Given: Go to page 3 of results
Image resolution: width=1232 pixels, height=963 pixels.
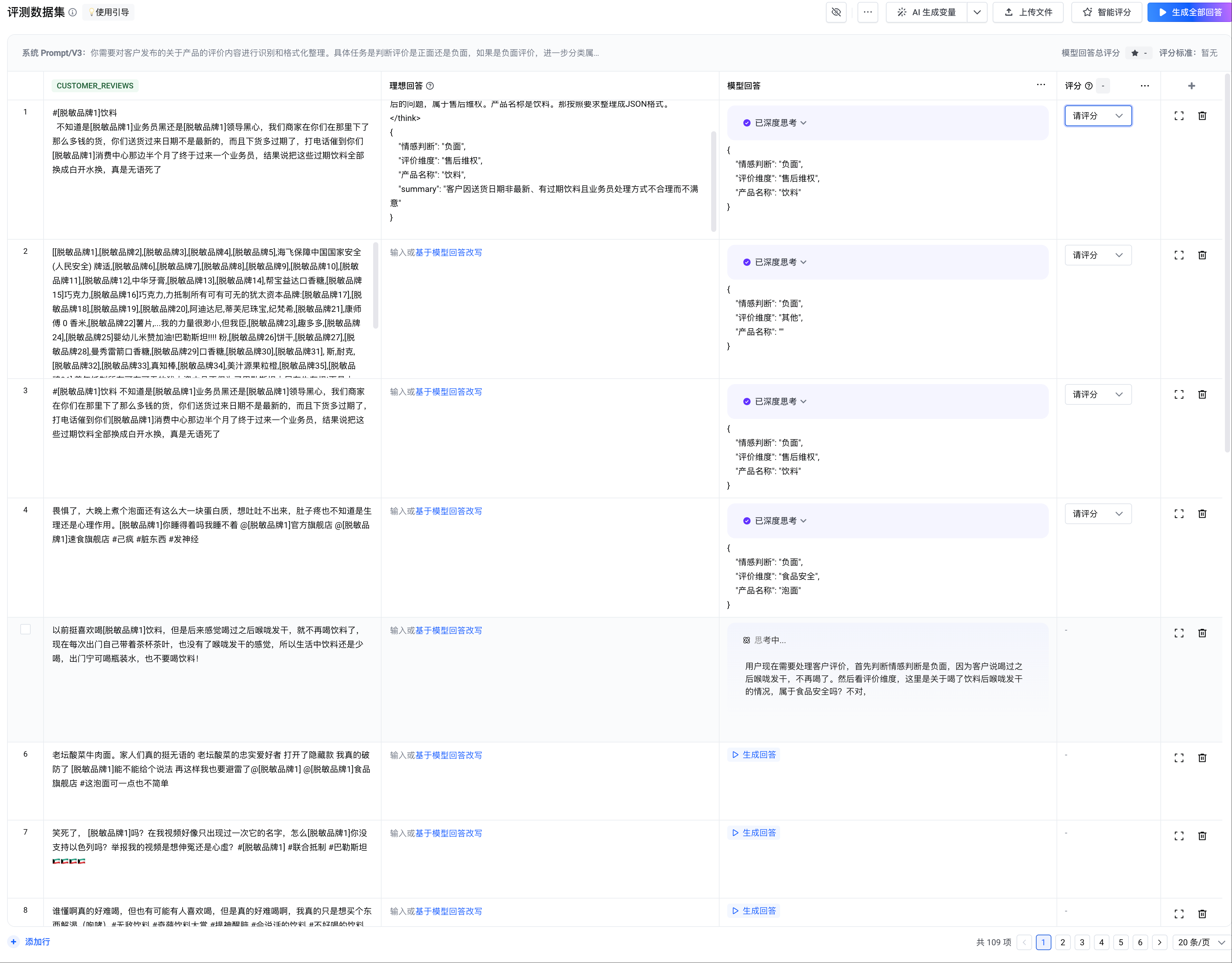Looking at the screenshot, I should [1081, 942].
